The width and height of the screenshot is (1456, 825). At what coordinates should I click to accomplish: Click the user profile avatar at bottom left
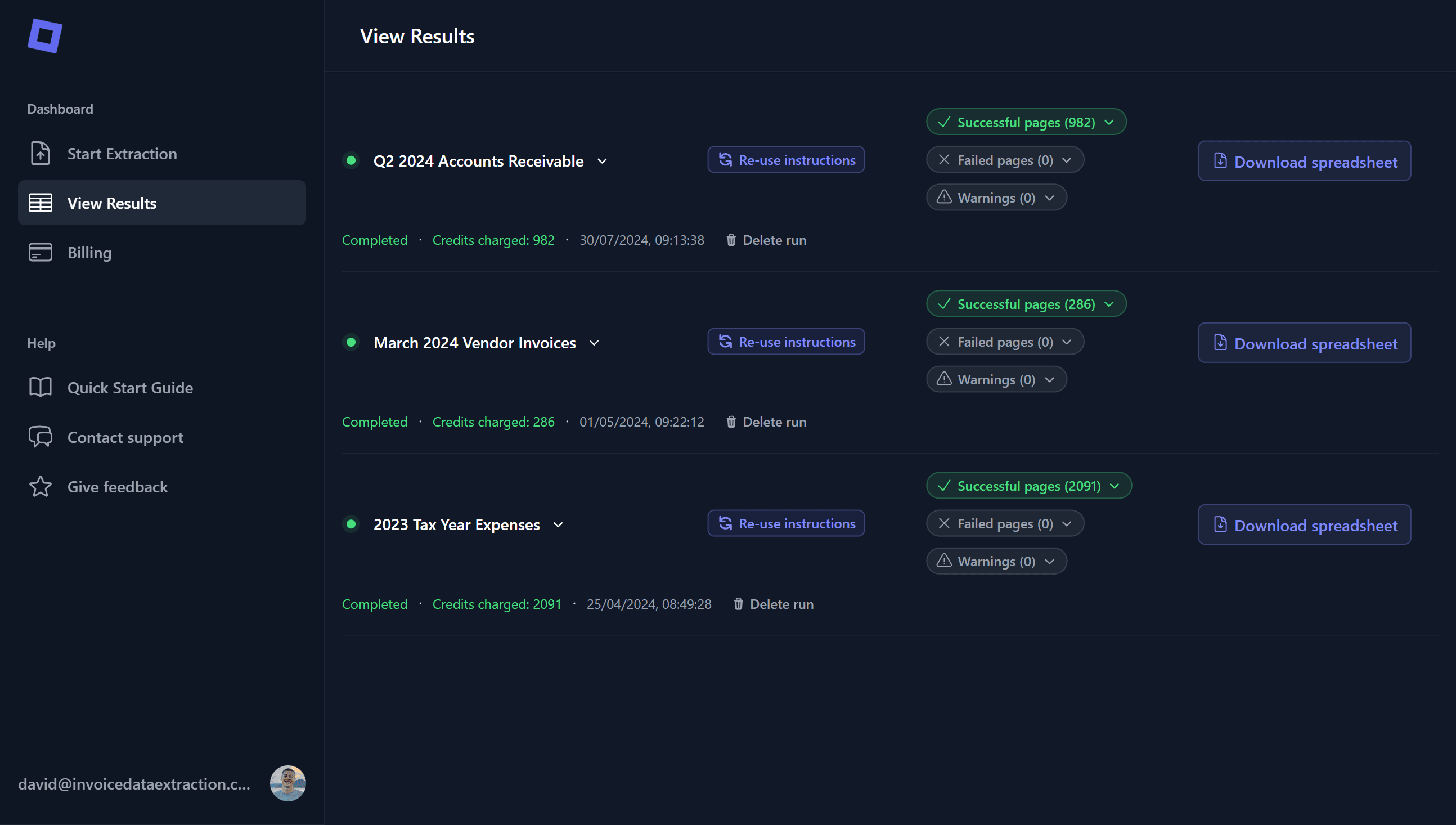(288, 783)
